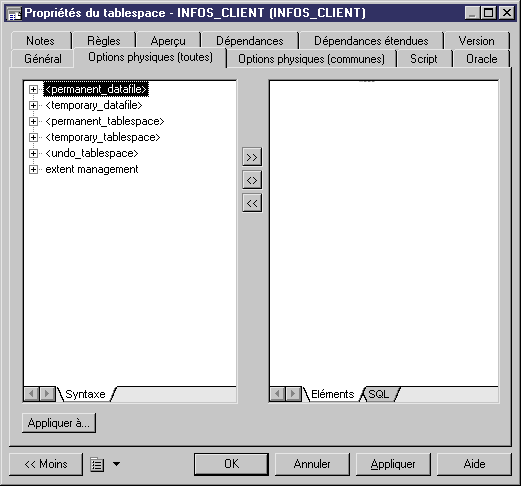This screenshot has height=486, width=521.
Task: Open dropdown arrow next to properties icon
Action: [x=116, y=464]
